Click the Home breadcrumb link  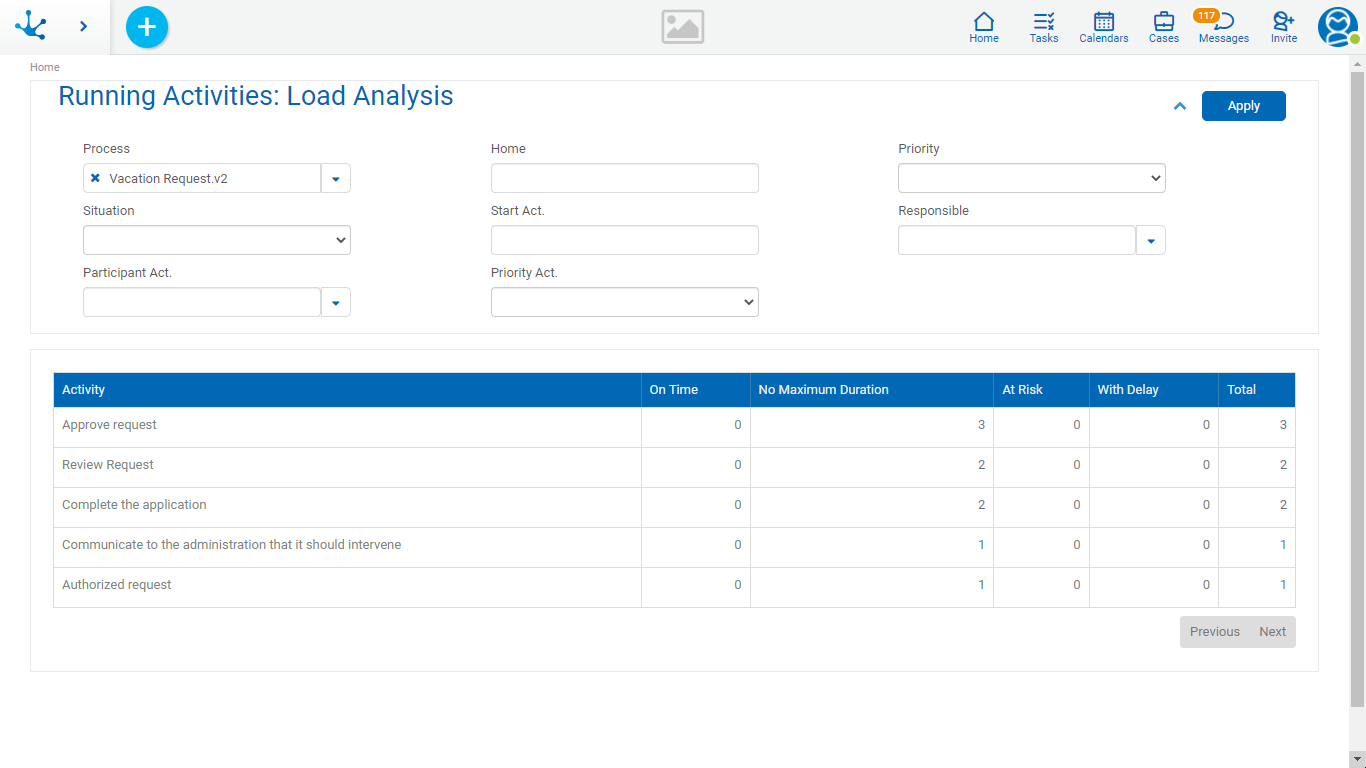(45, 67)
